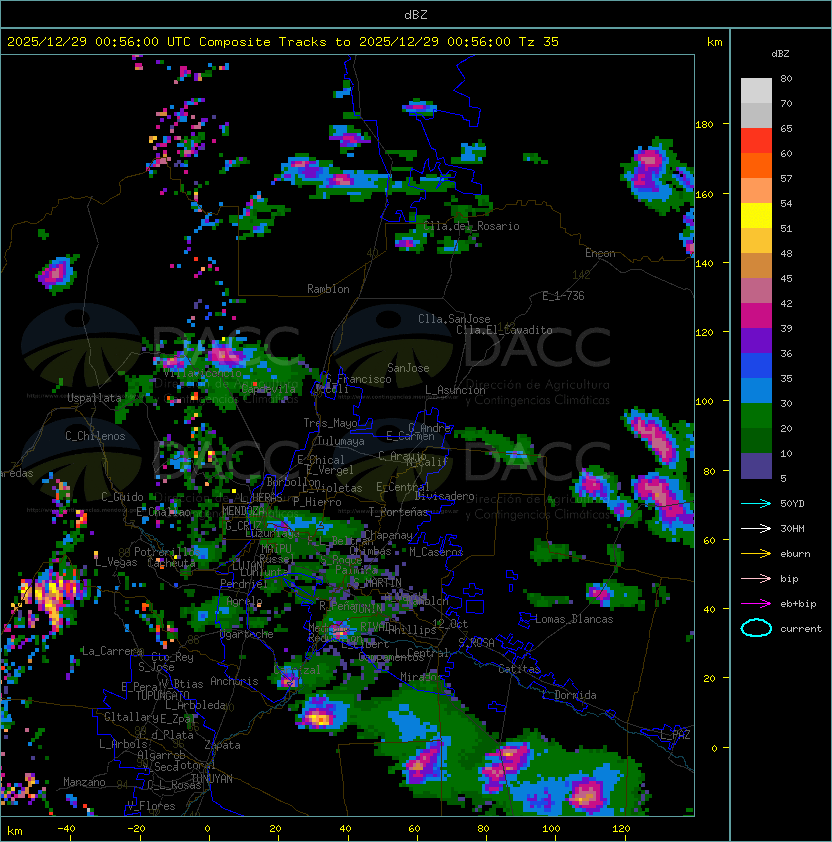Click the 'TUNUYAN' place label
The height and width of the screenshot is (842, 832).
tap(212, 779)
